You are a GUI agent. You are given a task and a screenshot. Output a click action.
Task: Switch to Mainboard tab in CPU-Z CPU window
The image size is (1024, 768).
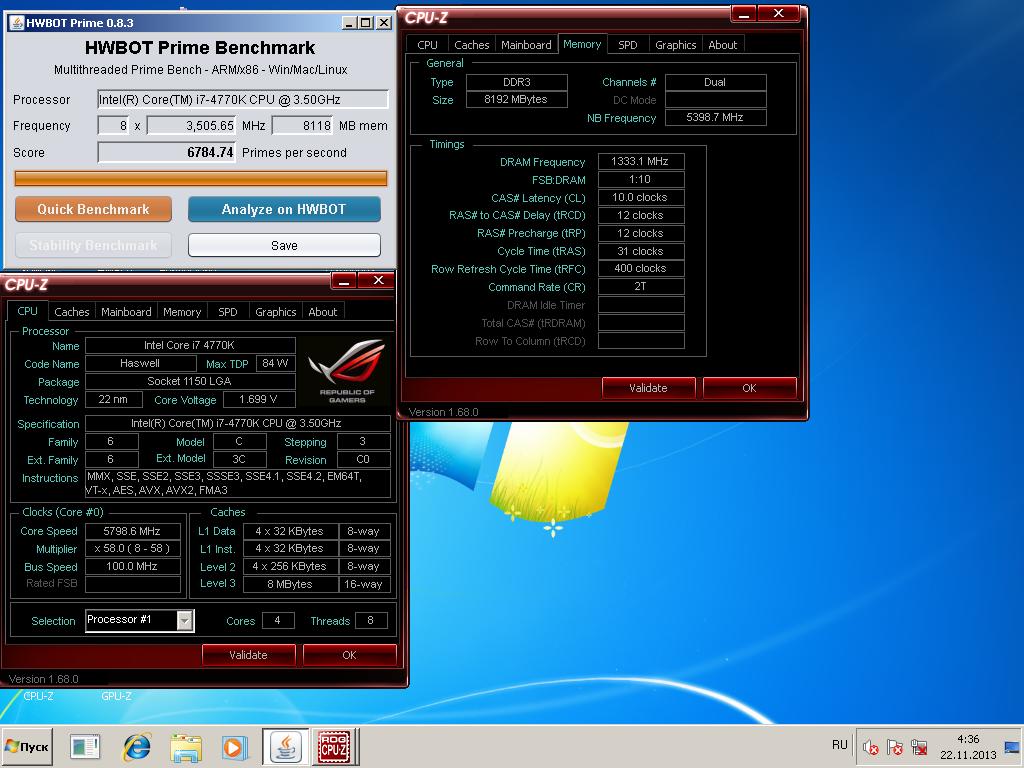(126, 312)
